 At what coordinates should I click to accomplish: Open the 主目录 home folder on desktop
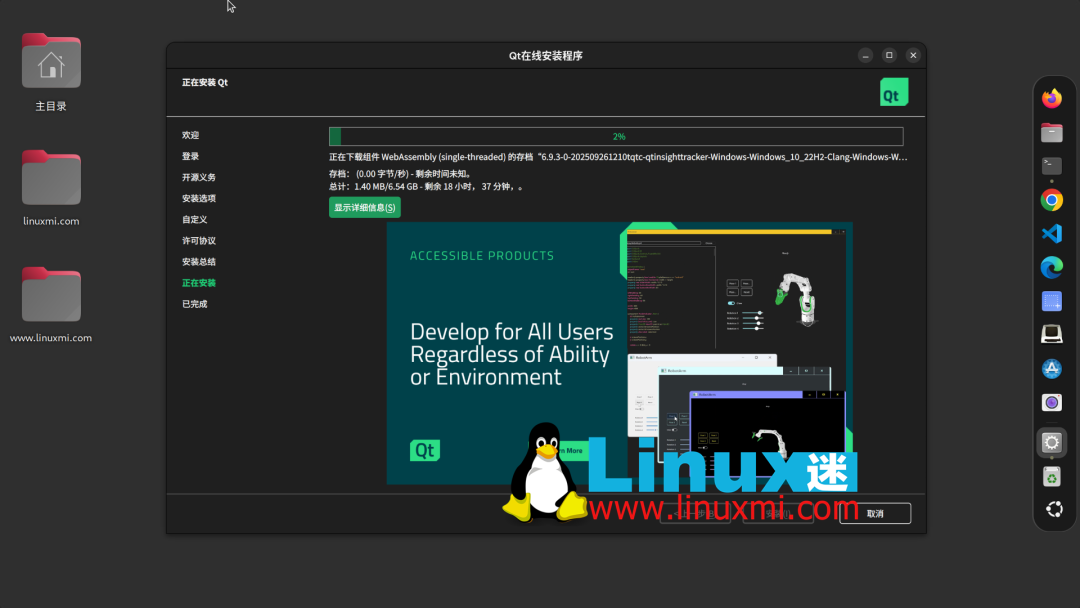[50, 60]
